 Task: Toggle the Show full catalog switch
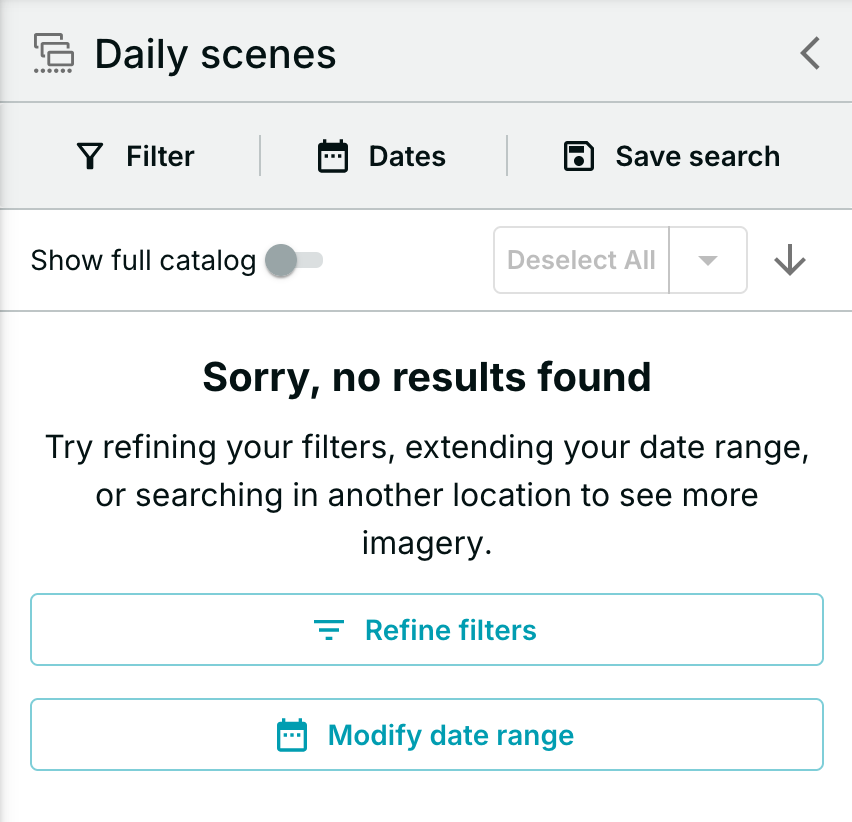tap(294, 260)
